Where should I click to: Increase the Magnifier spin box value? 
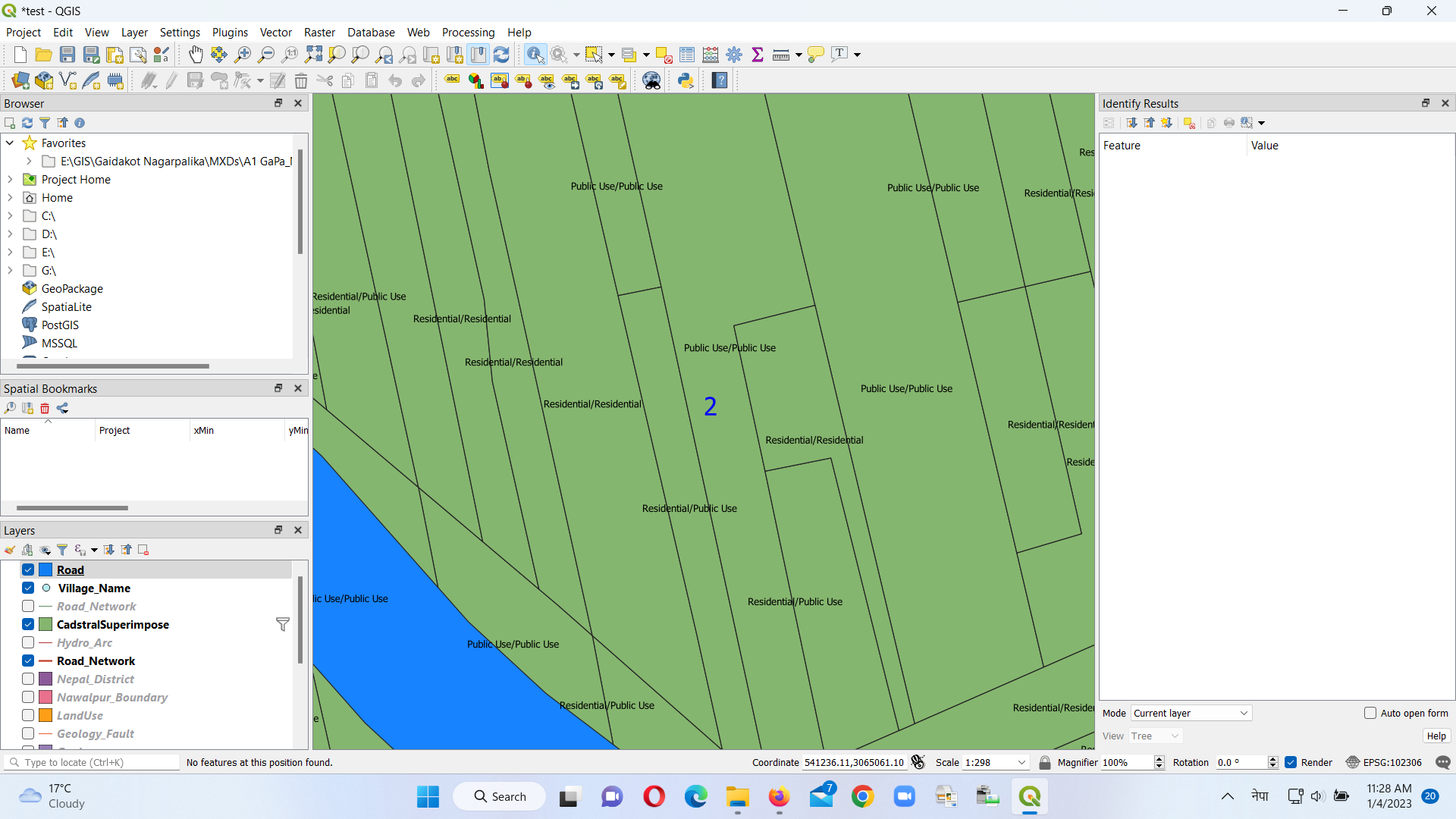(x=1159, y=758)
